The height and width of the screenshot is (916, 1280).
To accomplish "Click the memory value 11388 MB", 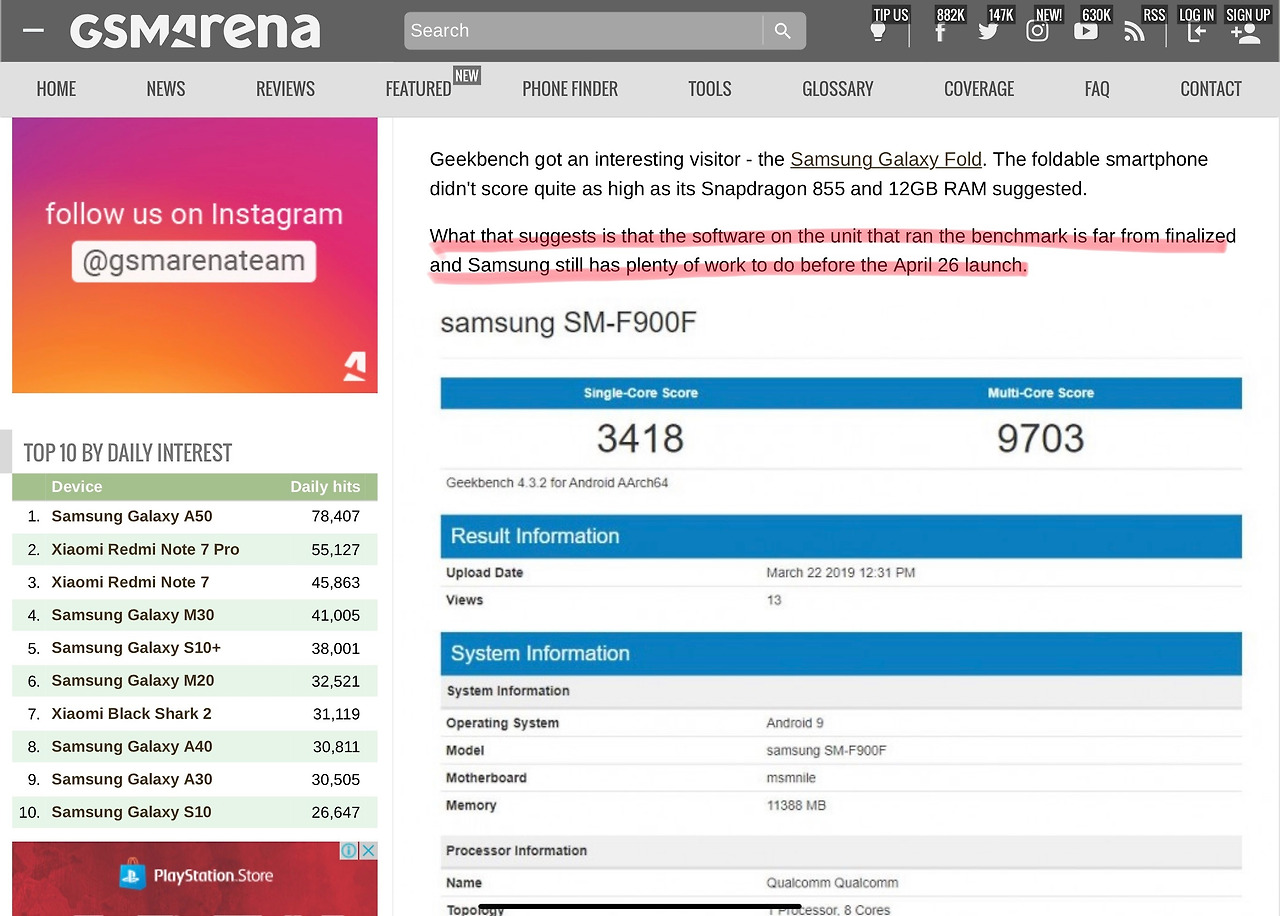I will [x=796, y=805].
